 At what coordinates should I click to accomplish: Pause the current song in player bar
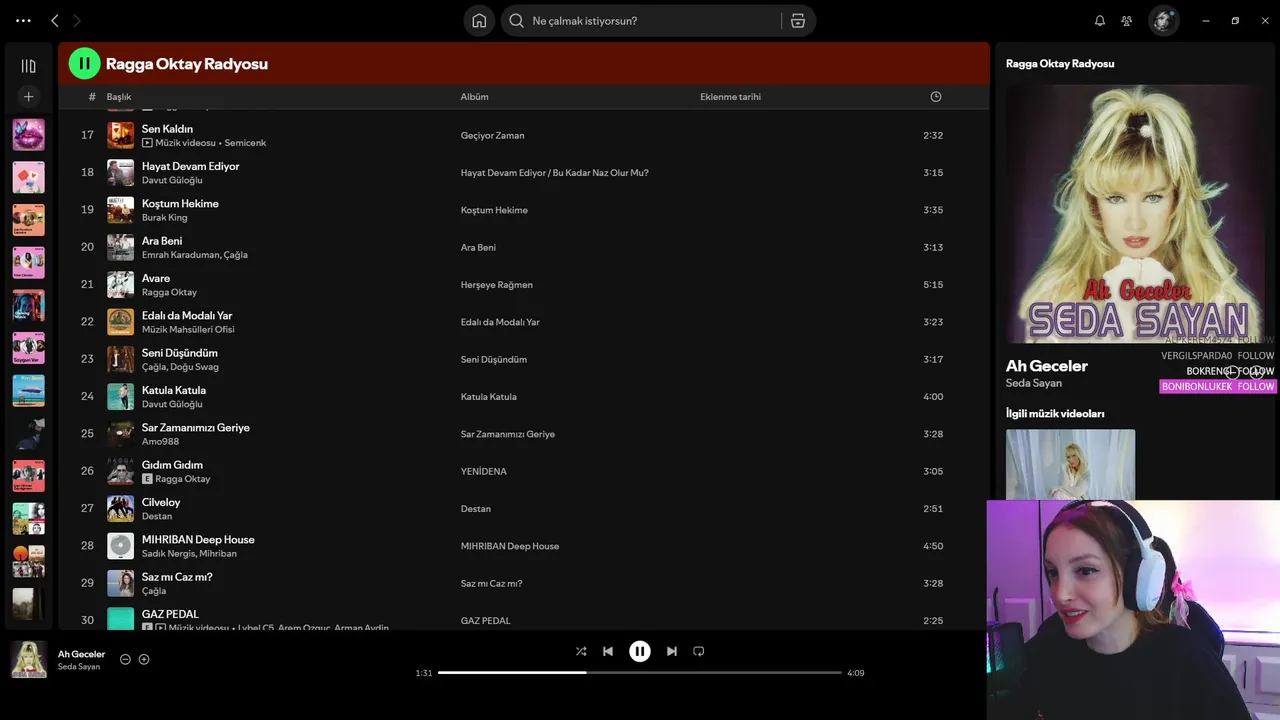640,651
